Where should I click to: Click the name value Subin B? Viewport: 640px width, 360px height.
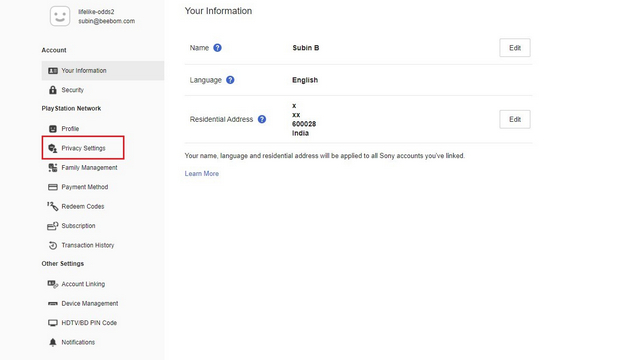click(306, 48)
